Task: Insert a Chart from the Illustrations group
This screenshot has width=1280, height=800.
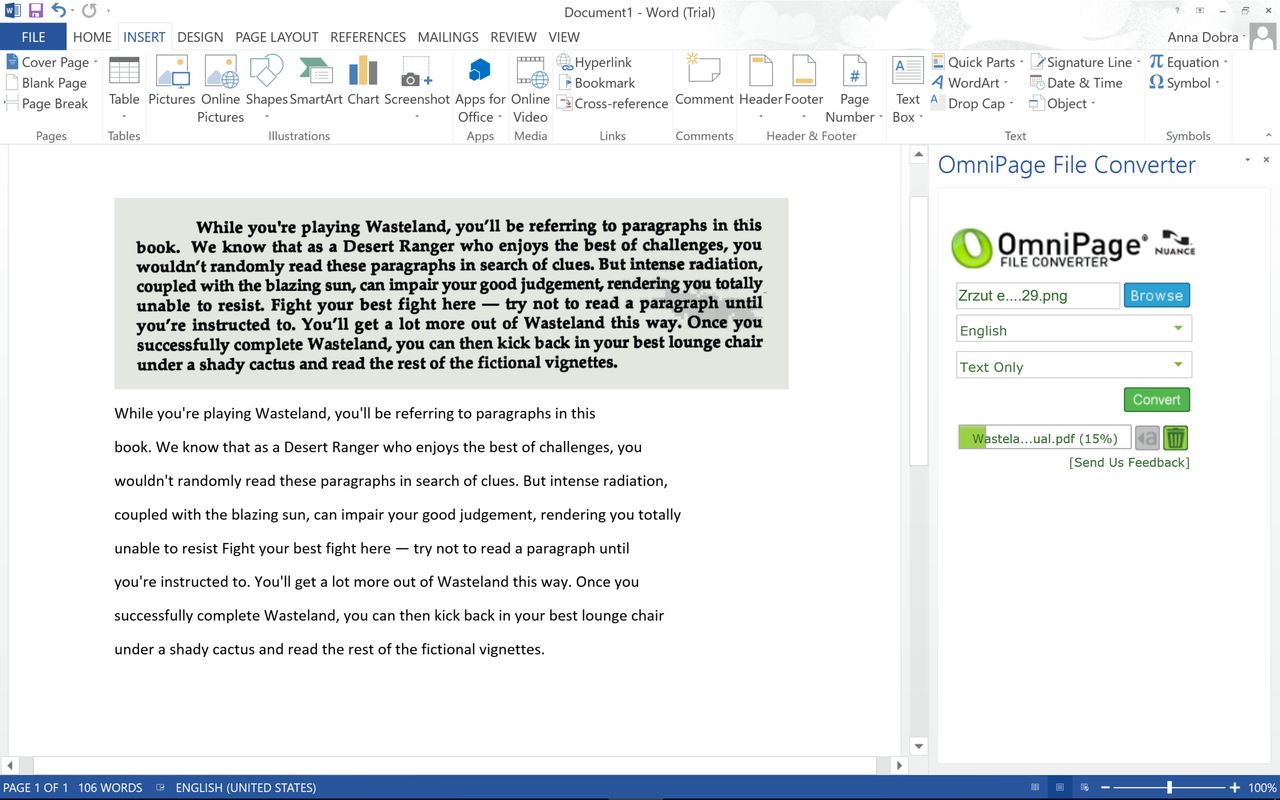Action: point(363,82)
